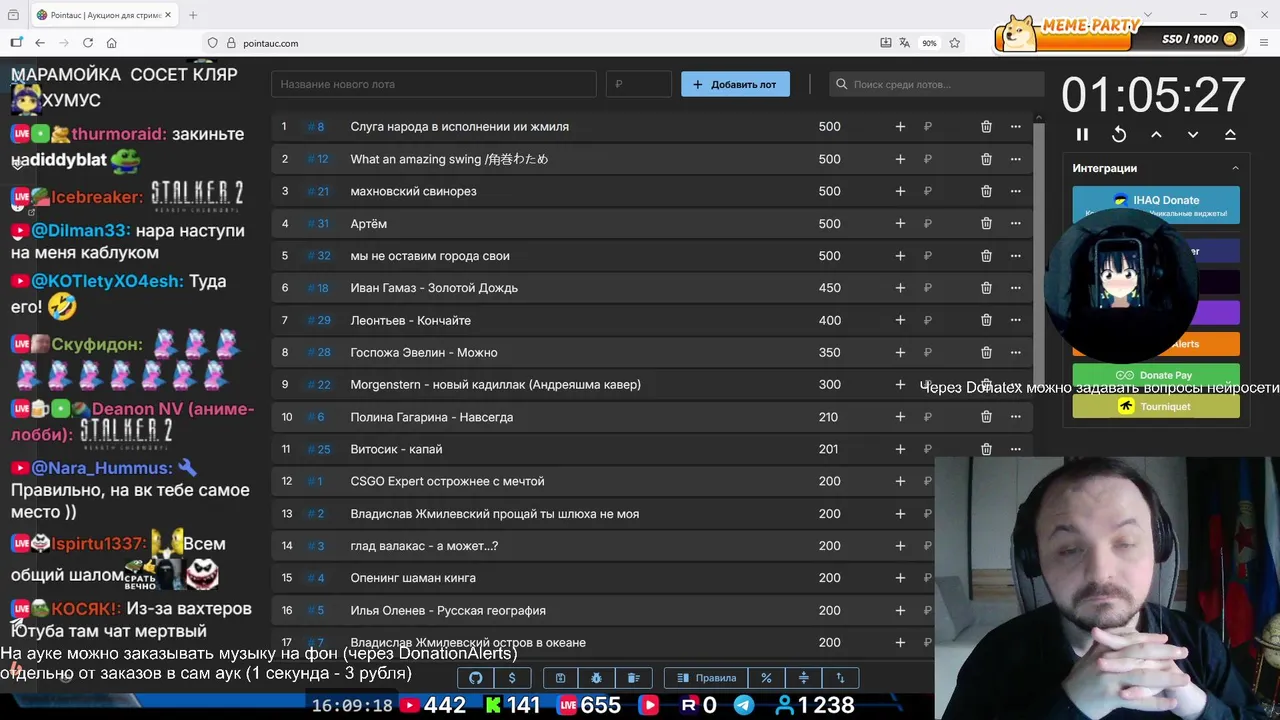Viewport: 1280px width, 720px height.
Task: Open more options for Иван Гамаз lot
Action: coord(1016,288)
